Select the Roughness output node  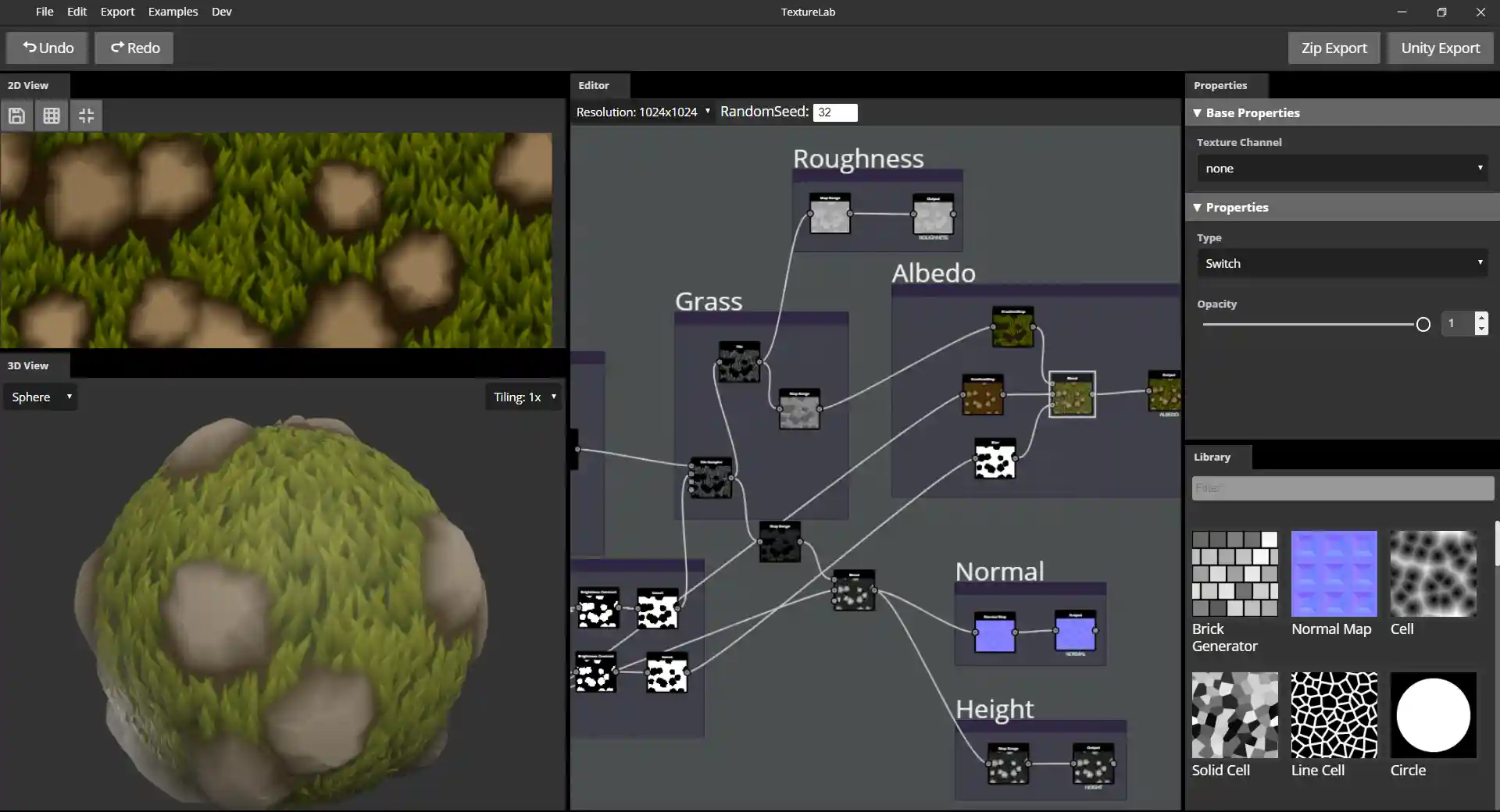click(934, 214)
